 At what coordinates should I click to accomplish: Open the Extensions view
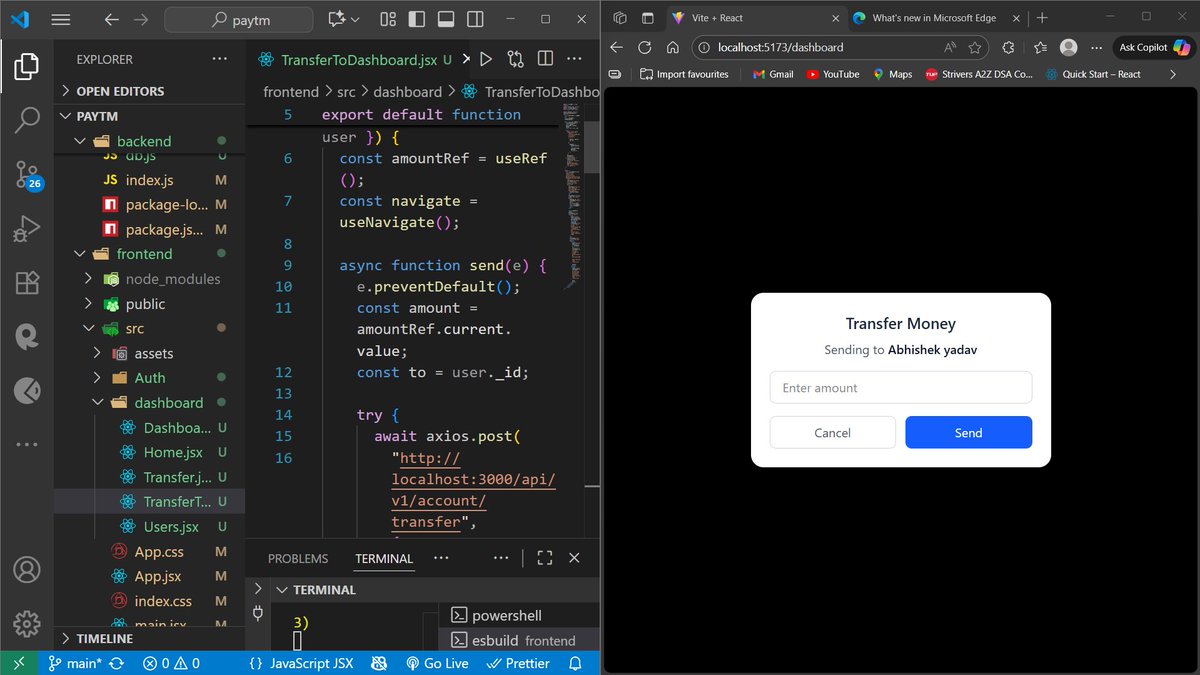coord(26,283)
